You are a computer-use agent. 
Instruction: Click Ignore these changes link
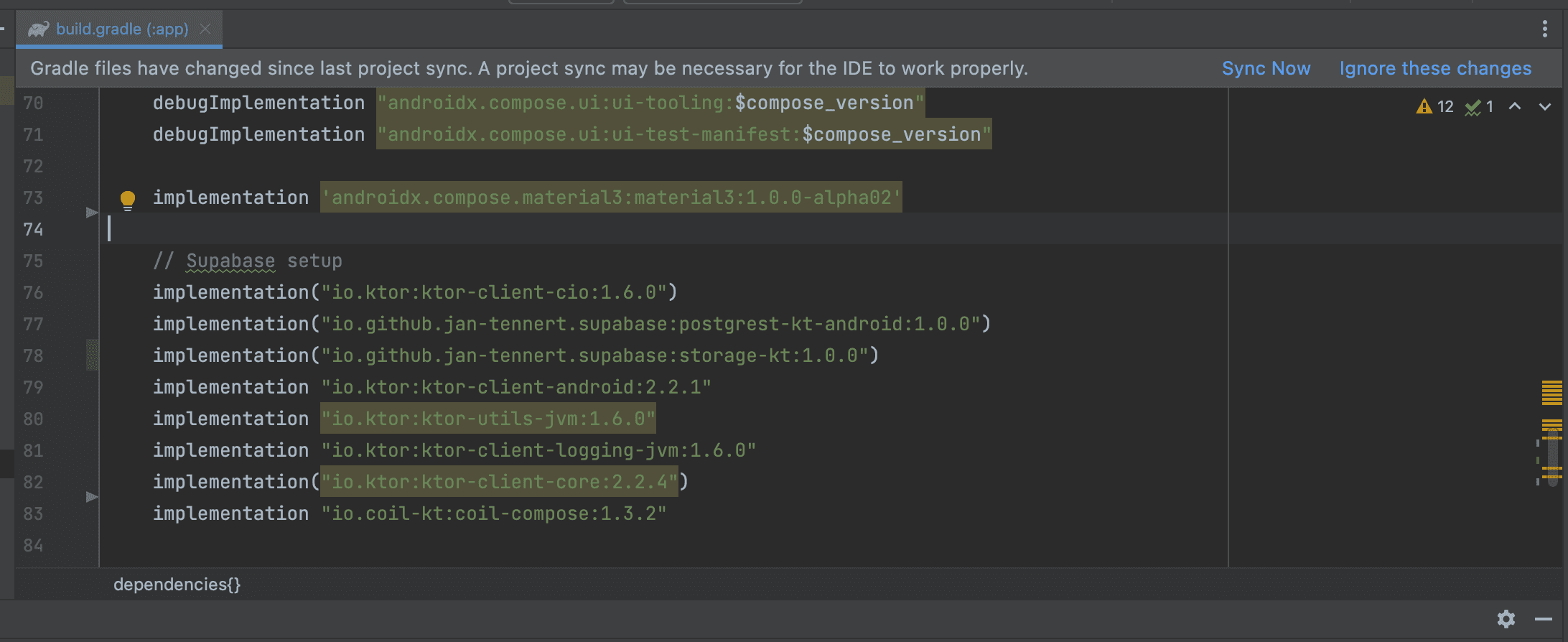pos(1435,68)
